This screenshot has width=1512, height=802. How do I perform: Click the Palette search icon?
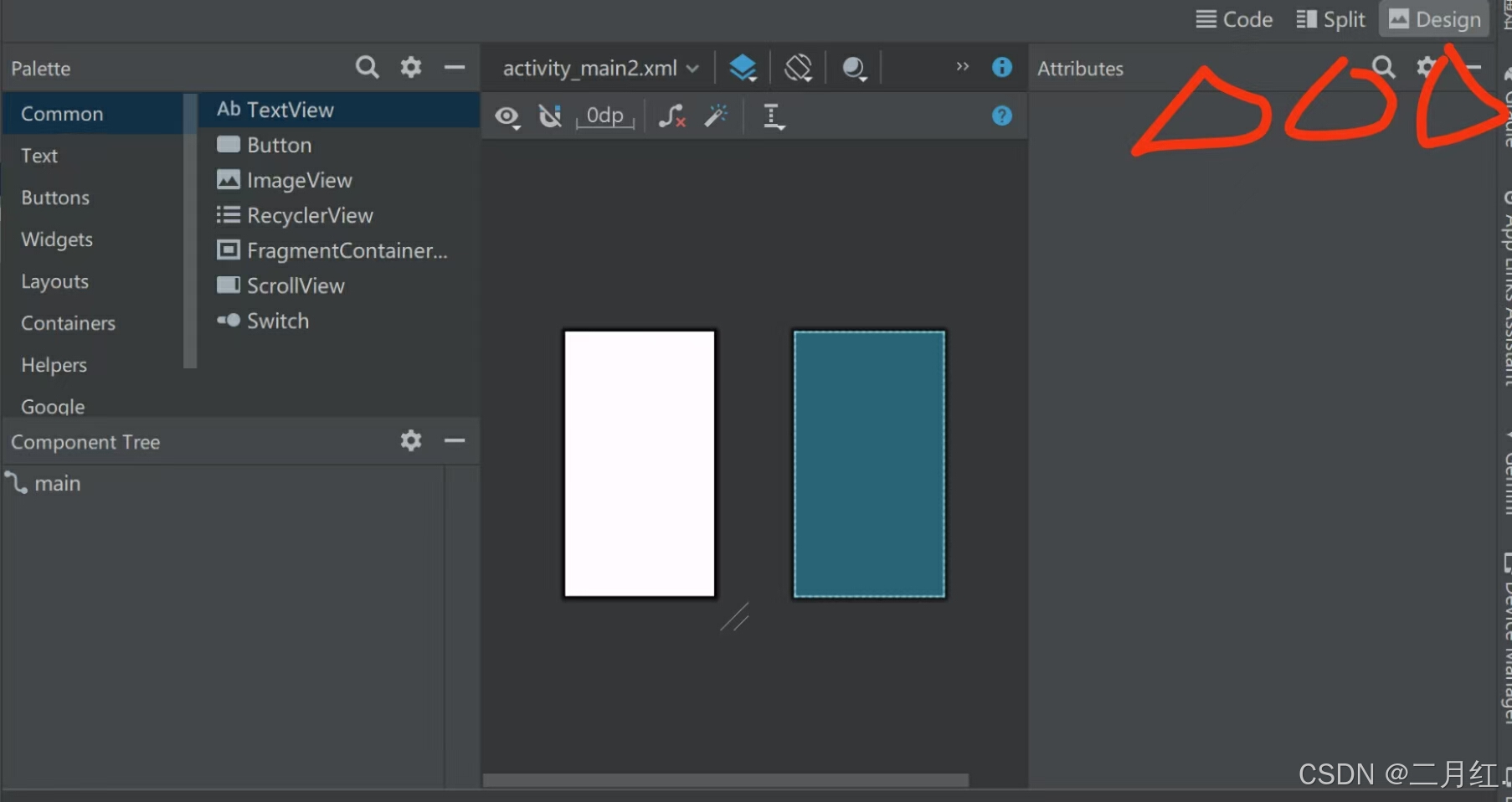coord(367,67)
